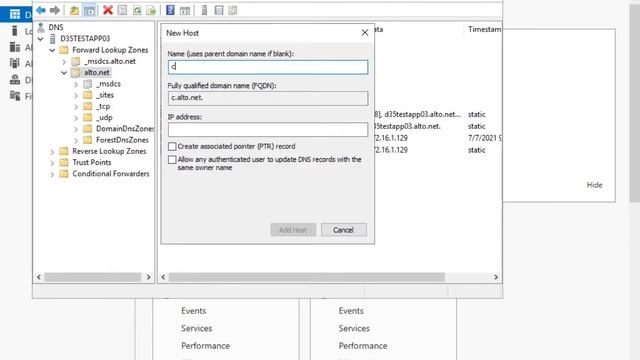This screenshot has height=360, width=640.
Task: Collapse the alto.net zone node
Action: tap(64, 73)
